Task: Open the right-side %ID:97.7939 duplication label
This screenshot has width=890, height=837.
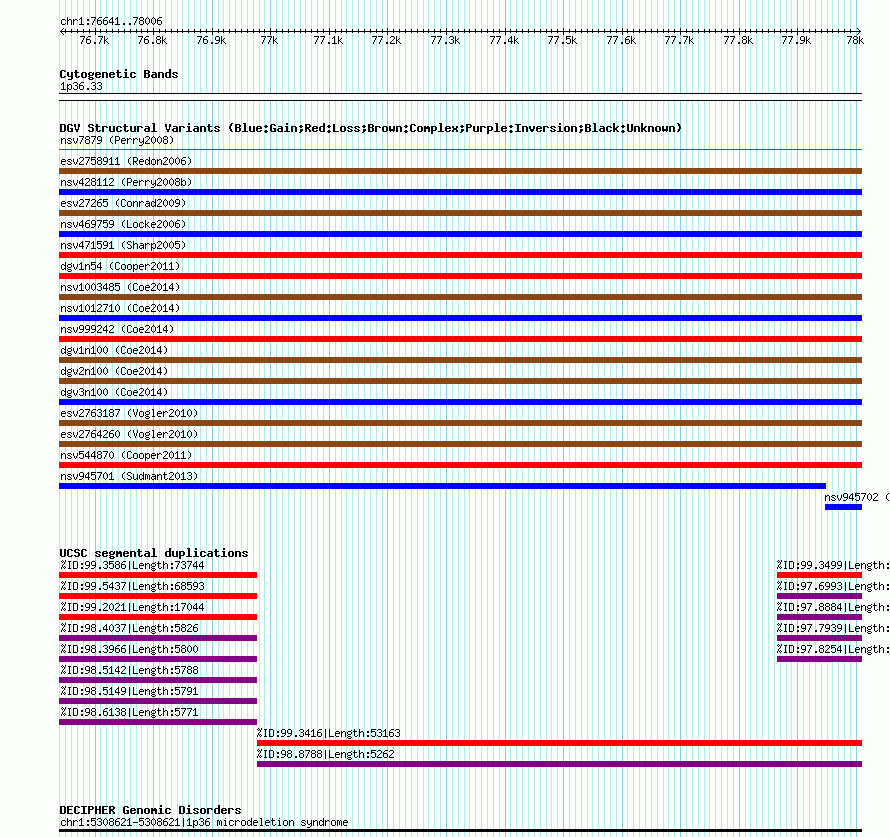Action: (833, 628)
